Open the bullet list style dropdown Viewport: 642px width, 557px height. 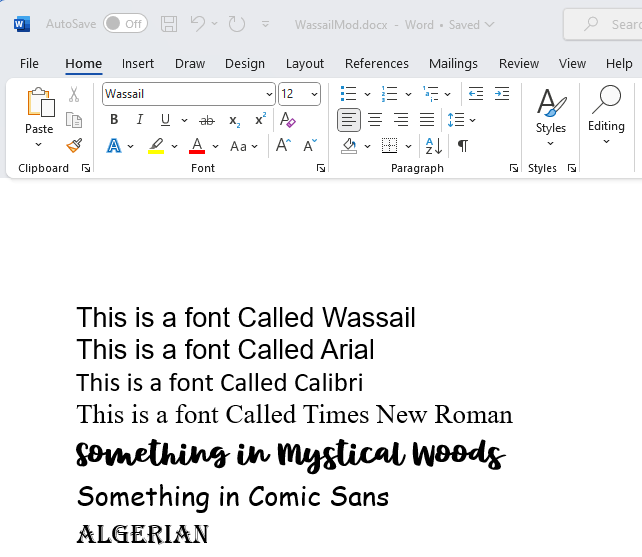pos(367,94)
